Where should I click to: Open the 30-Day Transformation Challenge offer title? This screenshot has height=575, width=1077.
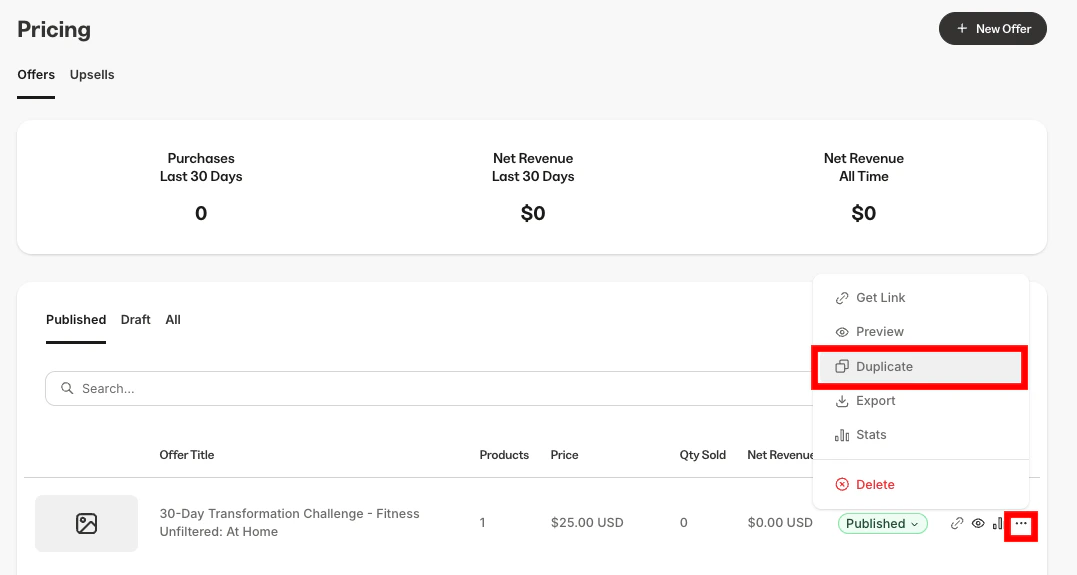click(289, 523)
